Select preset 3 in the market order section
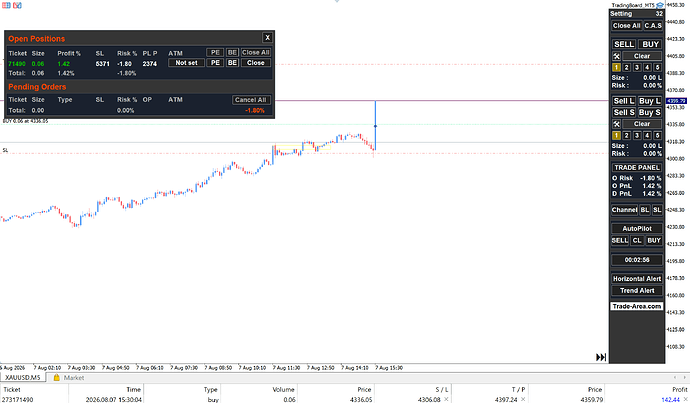690x403 pixels. [637, 67]
